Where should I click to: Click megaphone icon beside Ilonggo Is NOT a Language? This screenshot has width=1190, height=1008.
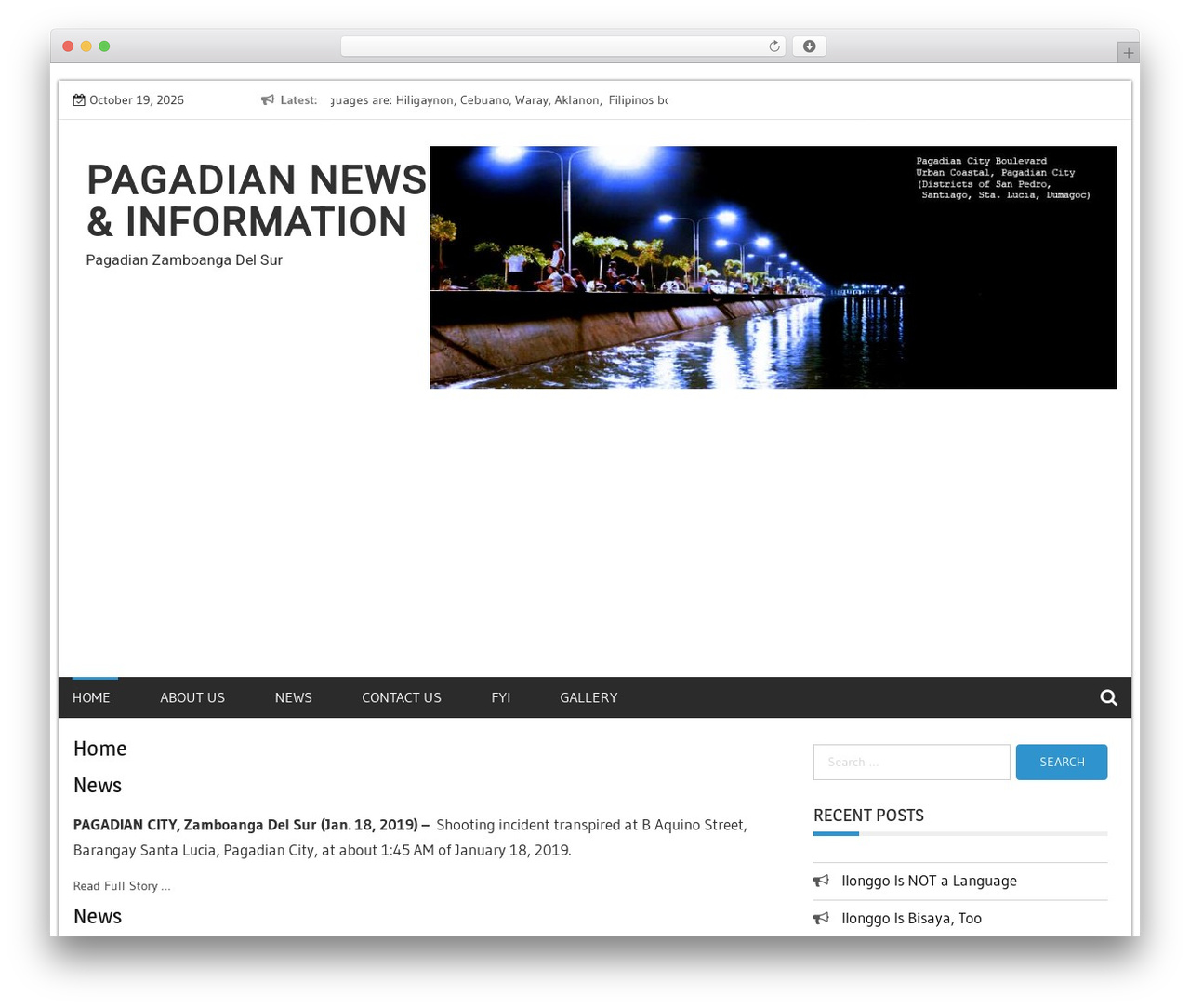[821, 881]
